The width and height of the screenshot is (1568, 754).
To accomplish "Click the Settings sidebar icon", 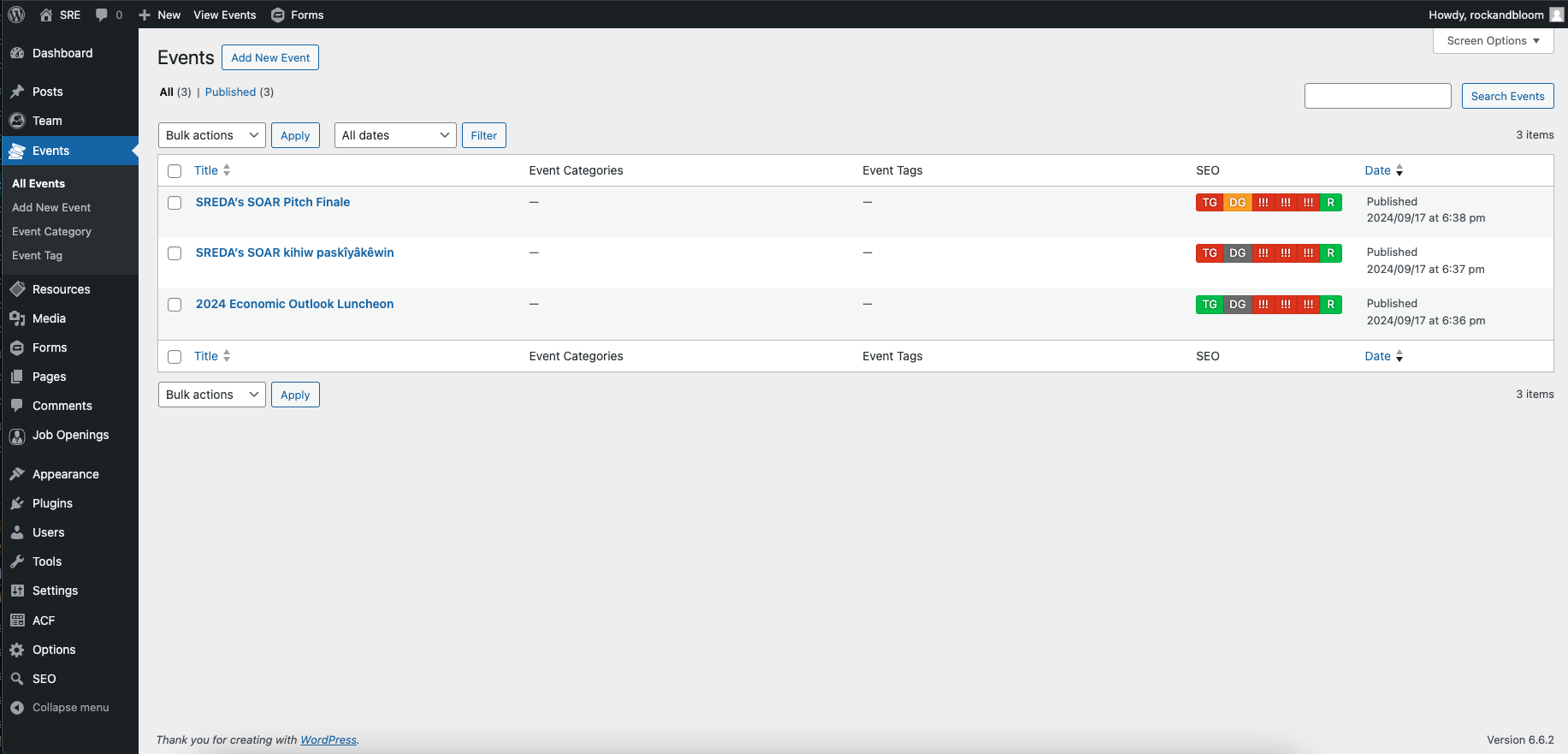I will tap(17, 591).
